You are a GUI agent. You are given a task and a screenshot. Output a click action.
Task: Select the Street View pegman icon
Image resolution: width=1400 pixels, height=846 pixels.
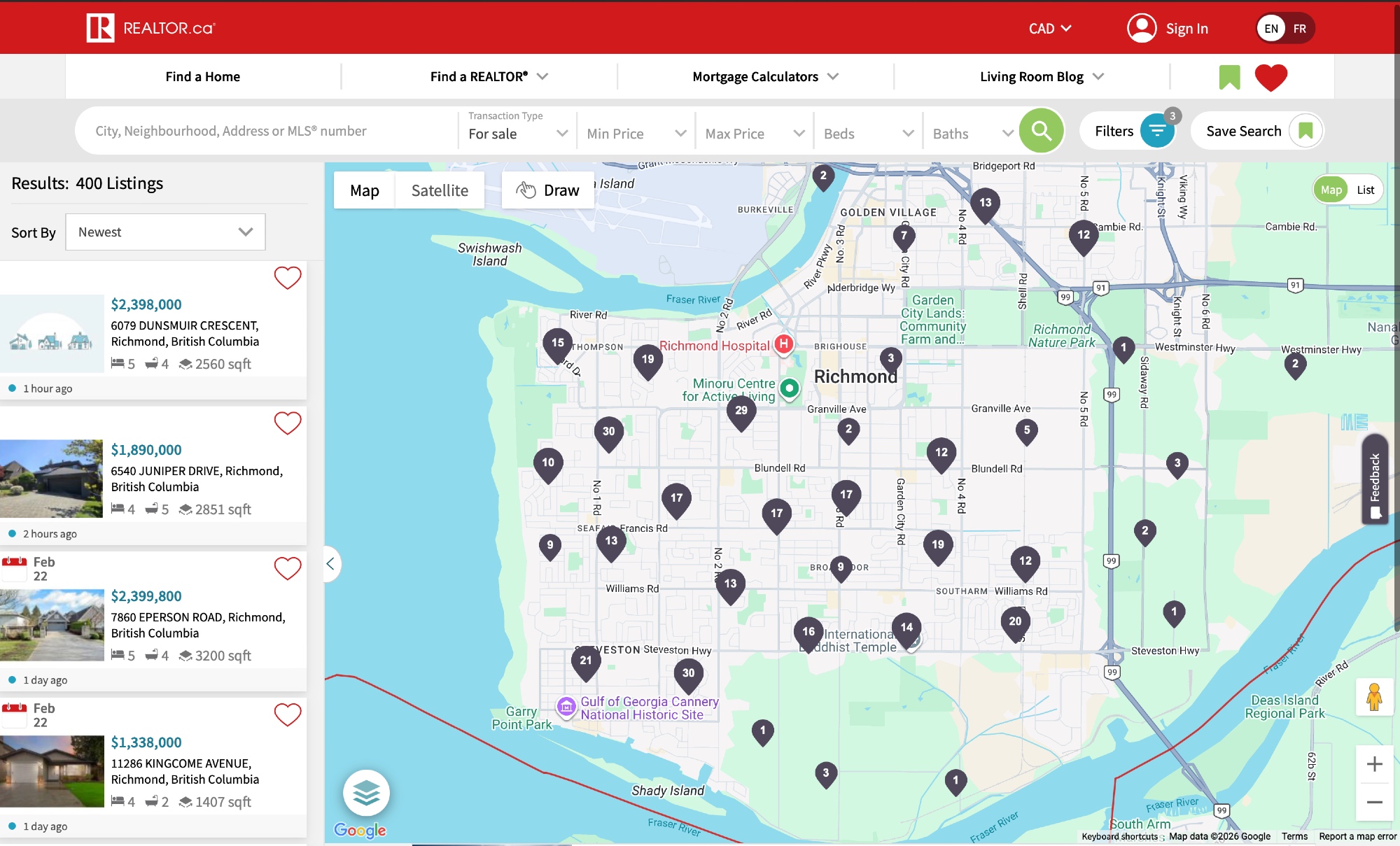coord(1373,697)
